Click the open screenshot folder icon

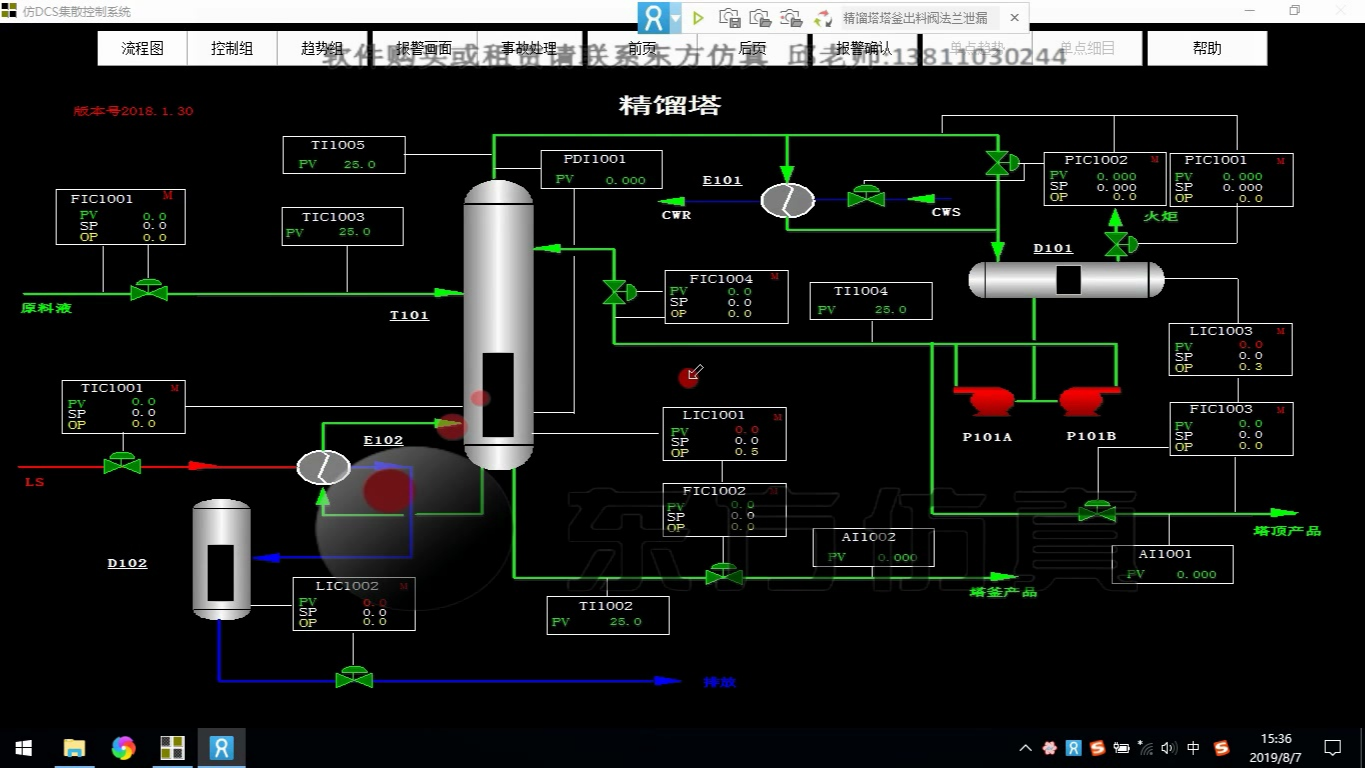(761, 18)
